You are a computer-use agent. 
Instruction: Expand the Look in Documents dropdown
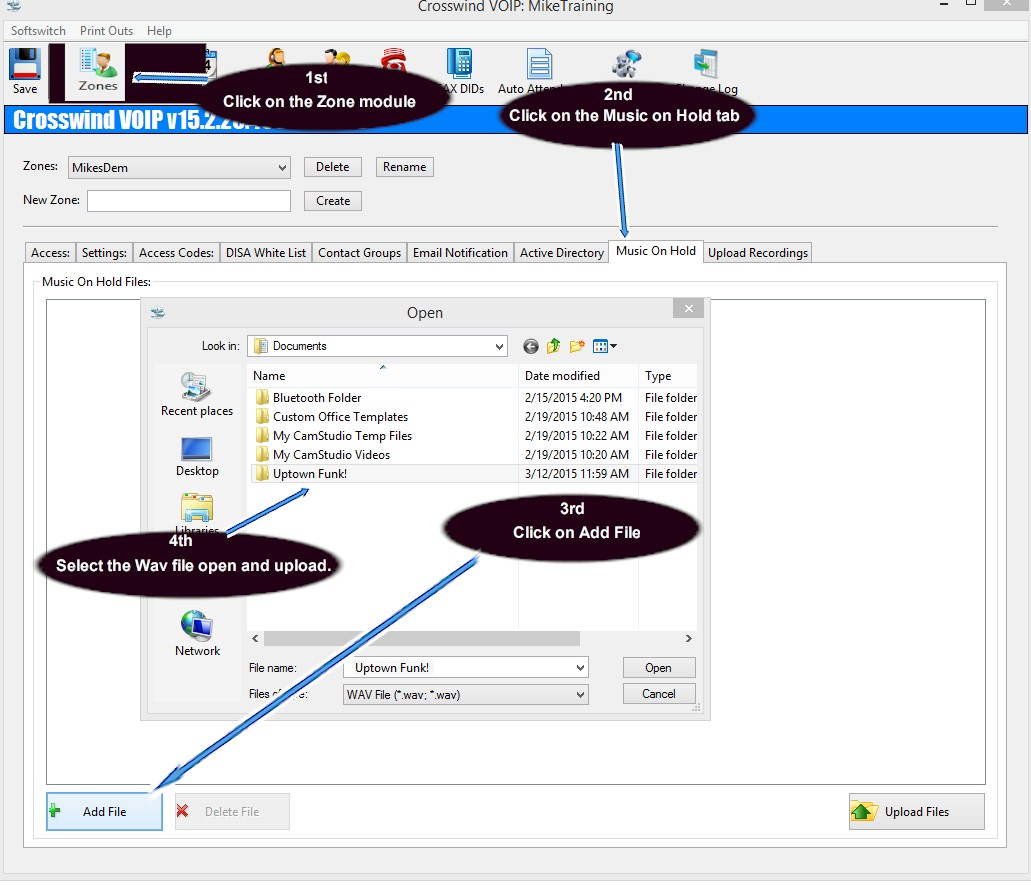499,347
